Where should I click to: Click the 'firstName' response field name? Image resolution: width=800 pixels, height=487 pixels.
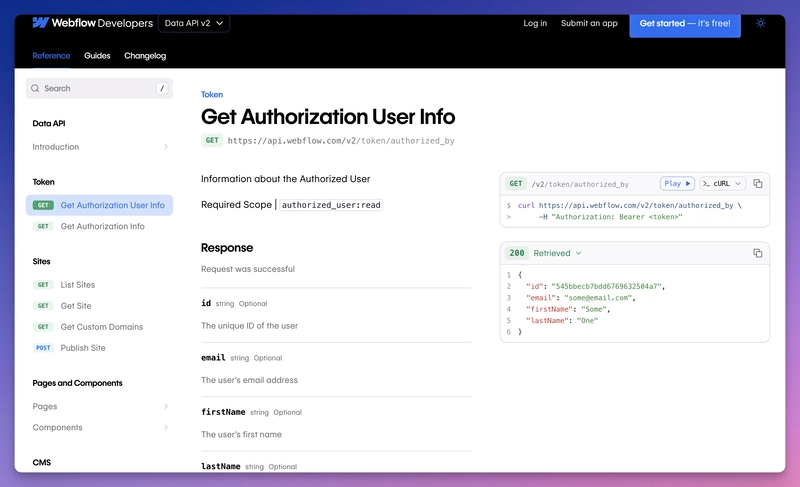click(x=223, y=412)
